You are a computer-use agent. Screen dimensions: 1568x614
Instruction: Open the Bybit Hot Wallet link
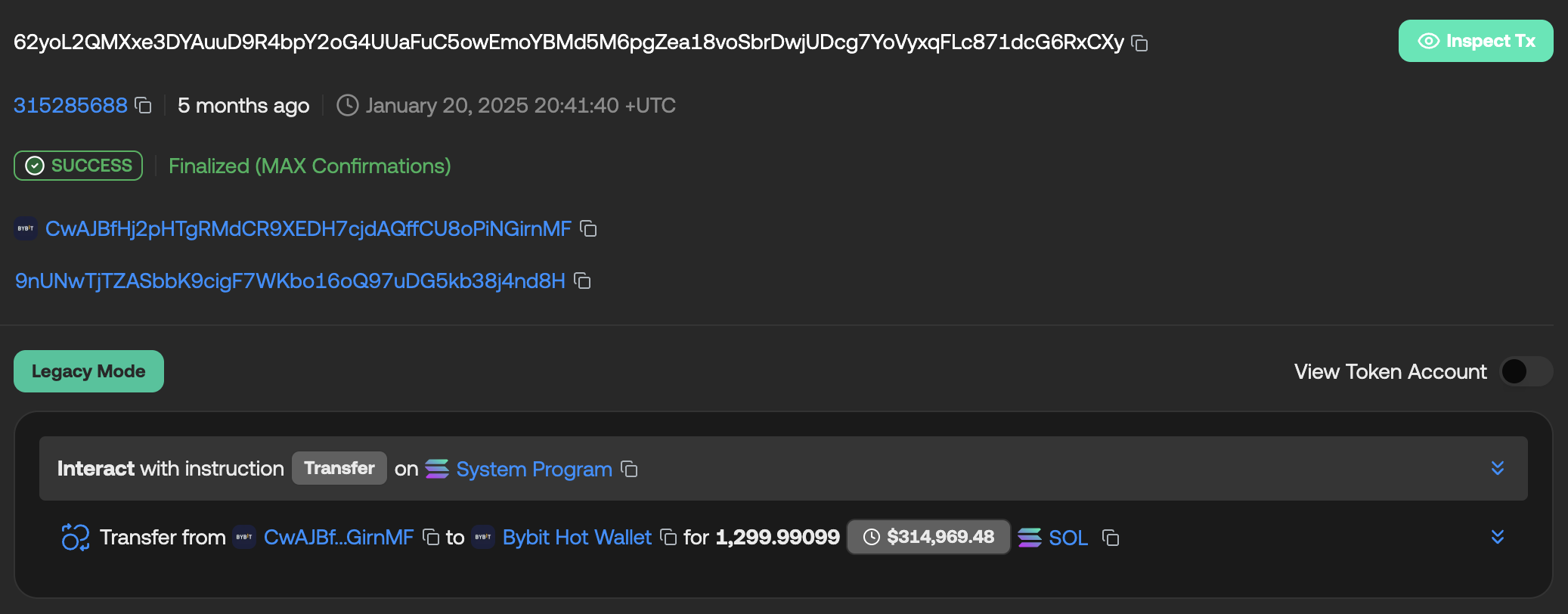(x=577, y=538)
